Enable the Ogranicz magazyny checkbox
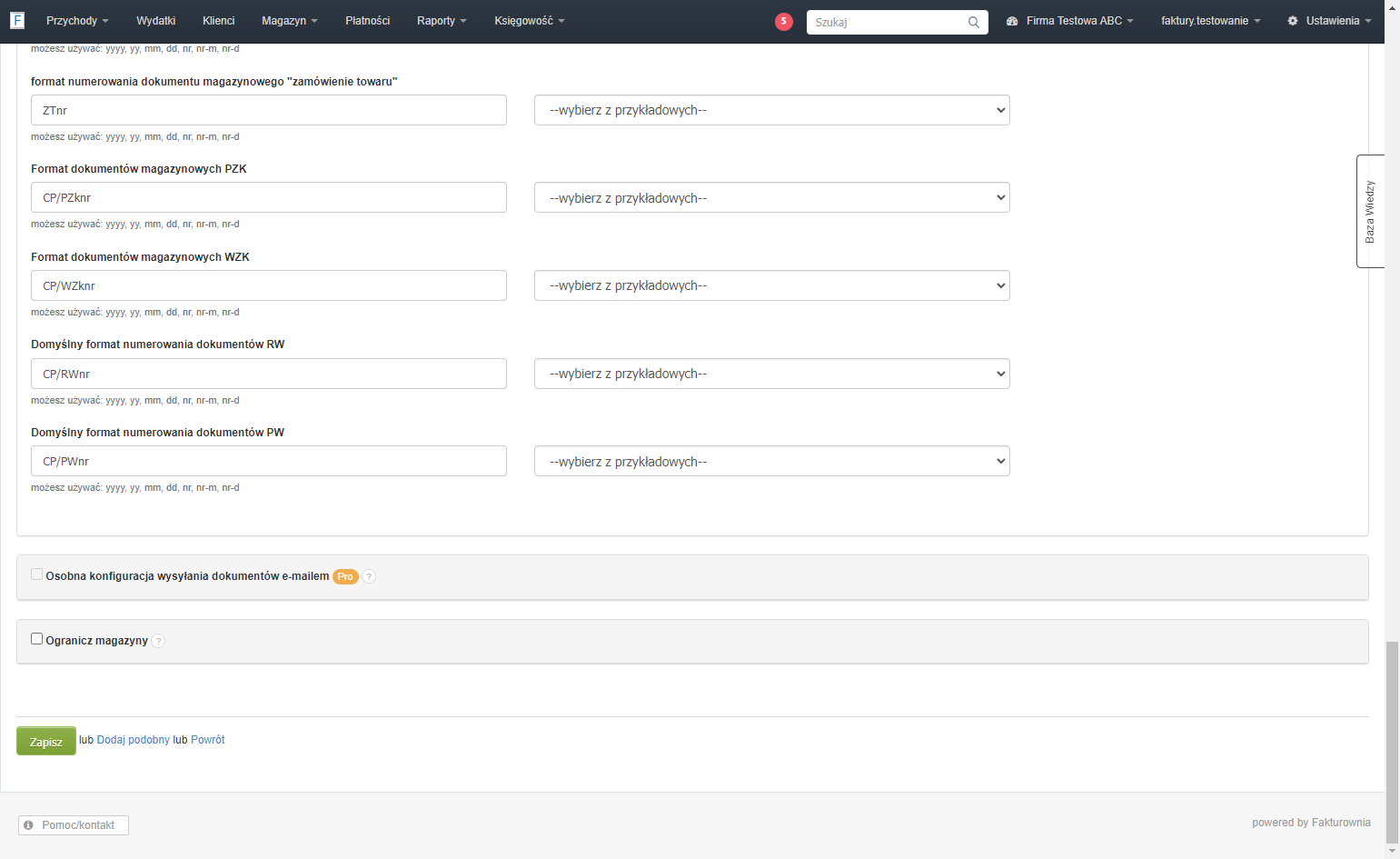This screenshot has width=1400, height=859. pos(37,639)
